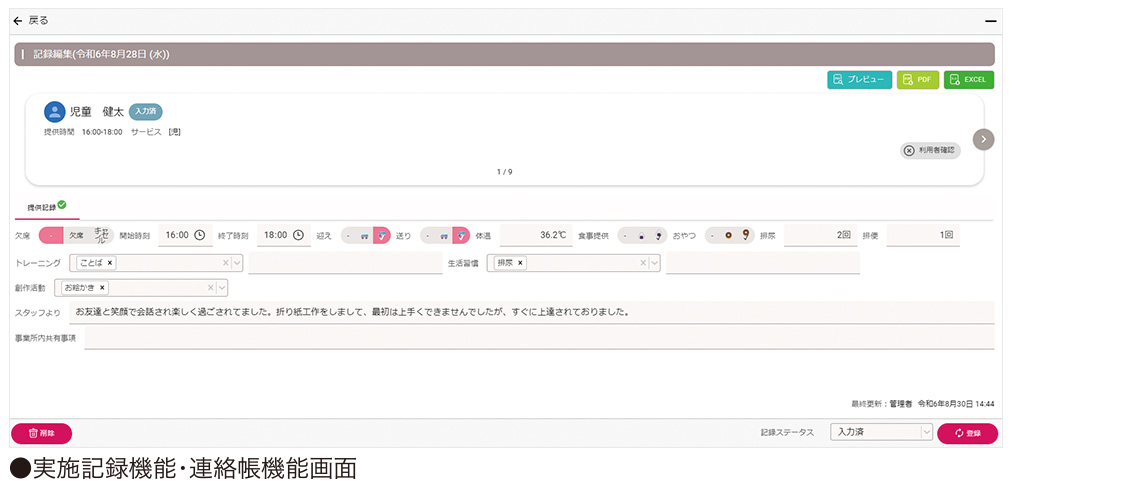1121x481 pixels.
Task: Click the 児童 健太 user avatar icon
Action: (54, 111)
